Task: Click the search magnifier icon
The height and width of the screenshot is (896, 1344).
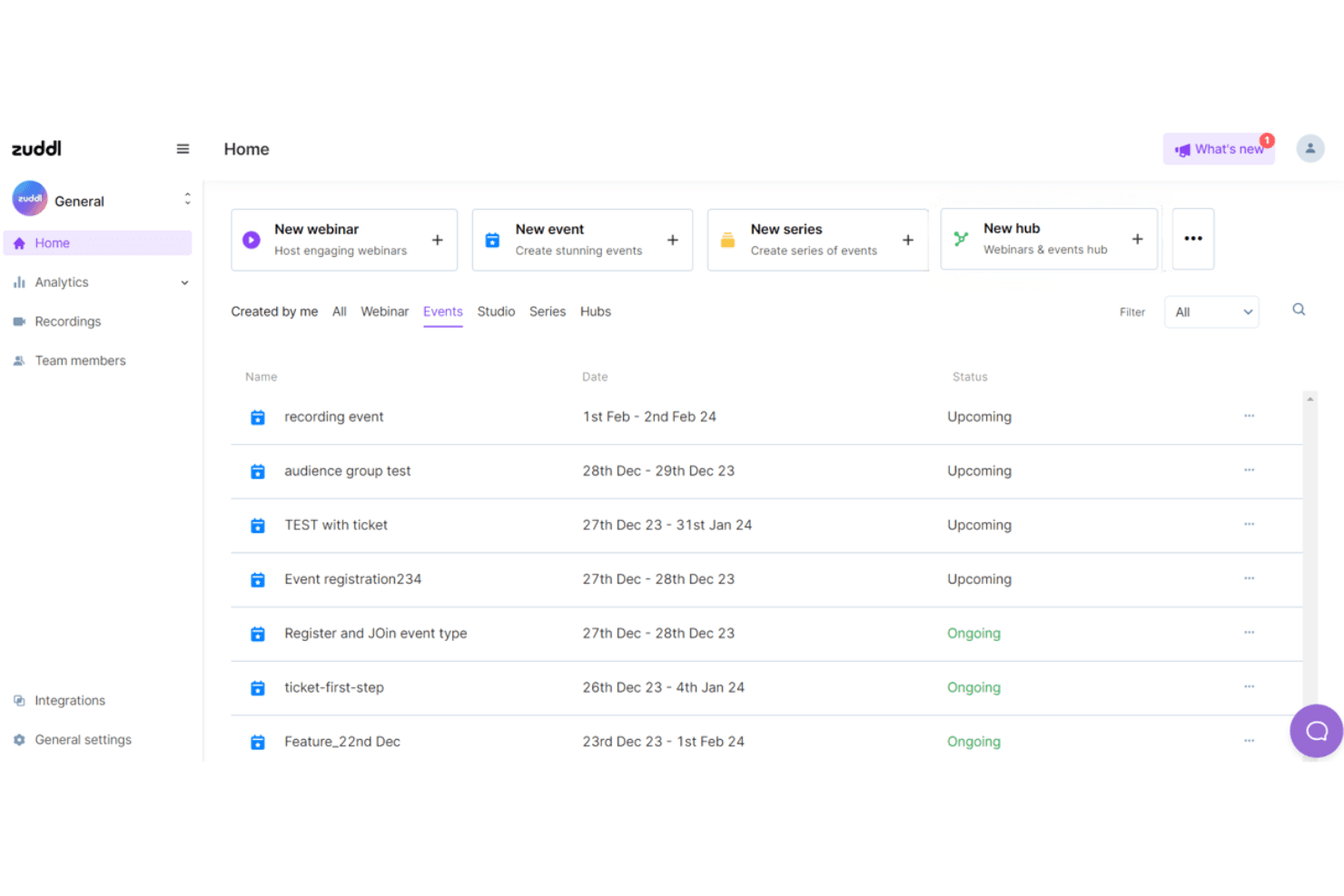Action: point(1299,310)
